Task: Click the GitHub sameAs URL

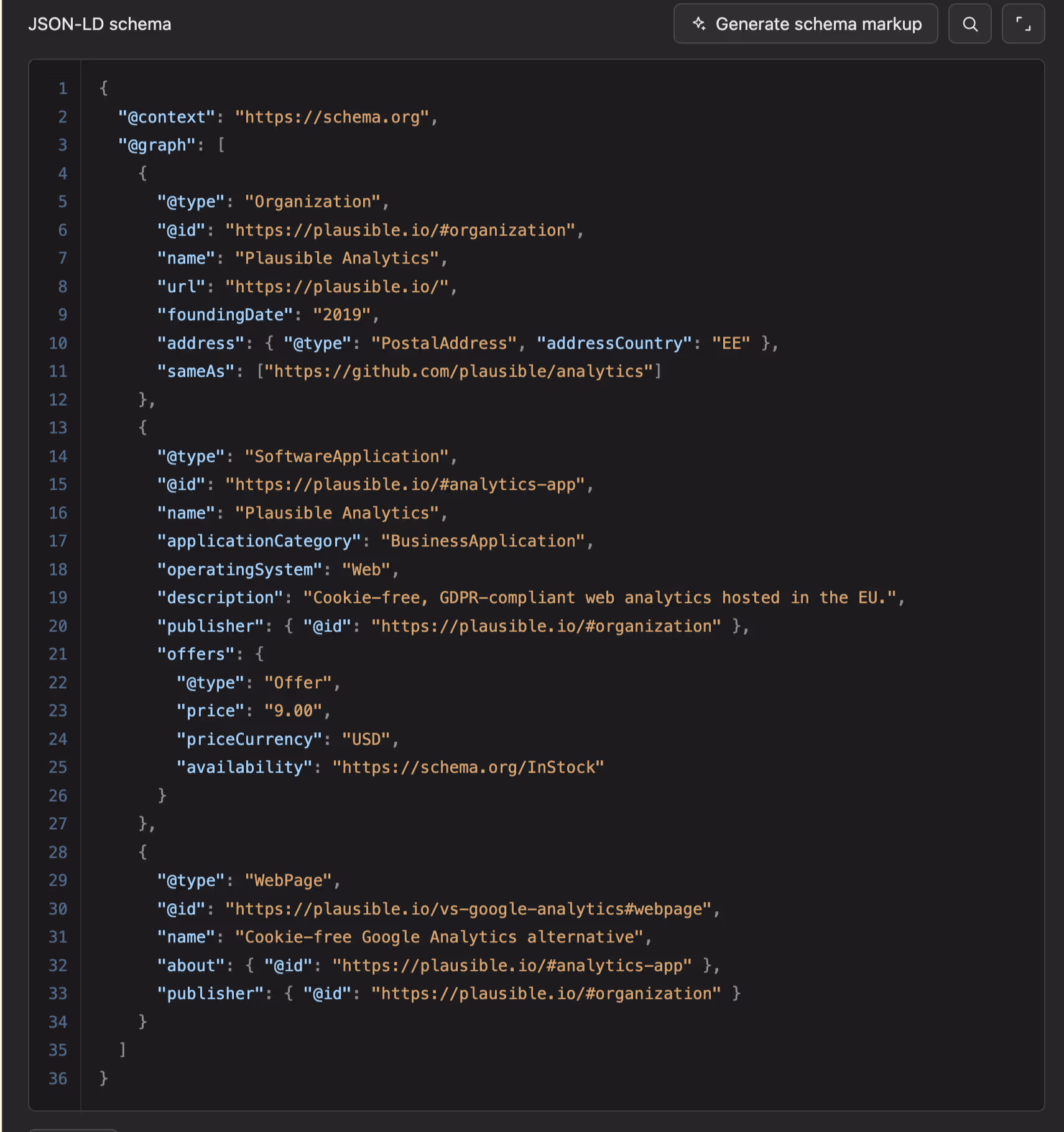Action: click(x=459, y=371)
